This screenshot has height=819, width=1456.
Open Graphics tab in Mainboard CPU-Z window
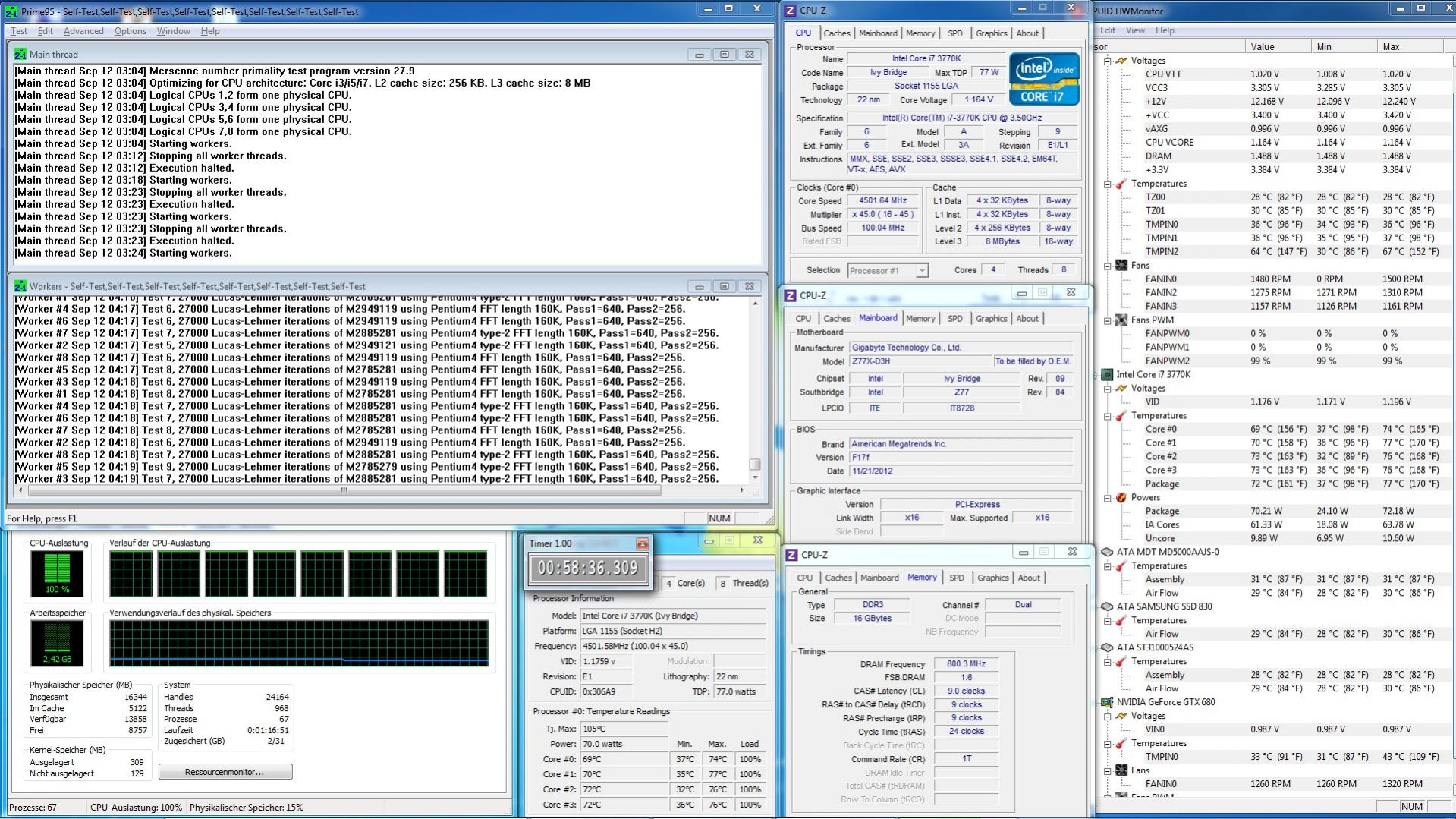[x=991, y=318]
